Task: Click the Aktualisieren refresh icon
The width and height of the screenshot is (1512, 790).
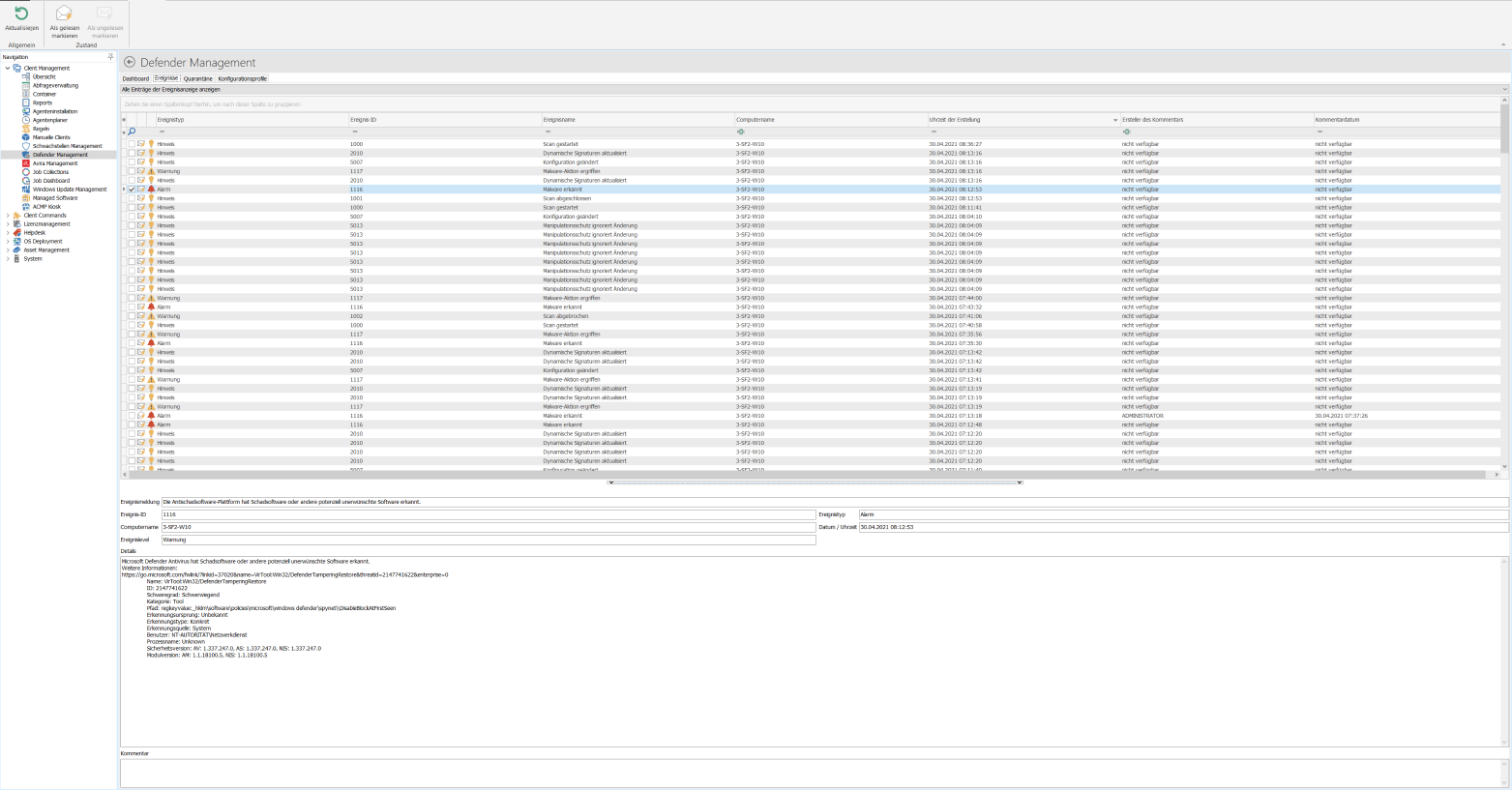Action: tap(20, 14)
